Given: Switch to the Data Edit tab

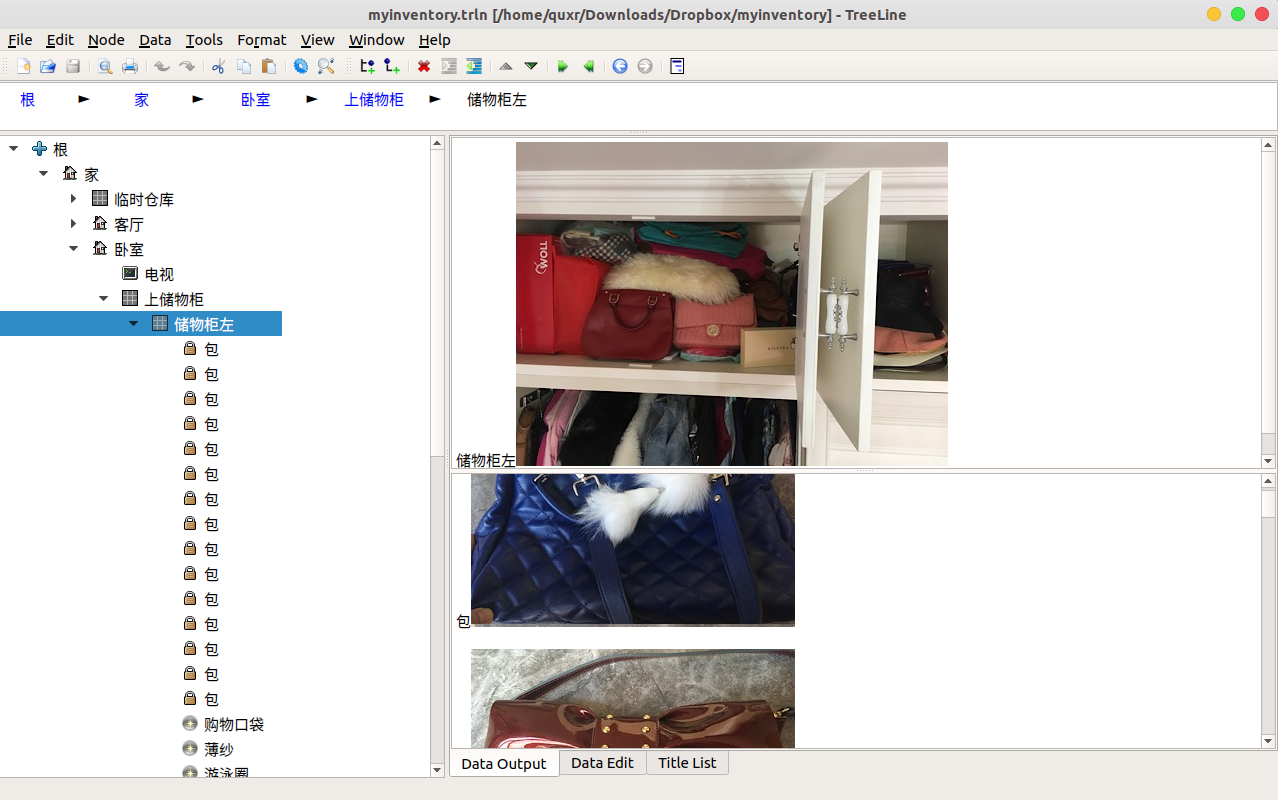Looking at the screenshot, I should tap(602, 763).
